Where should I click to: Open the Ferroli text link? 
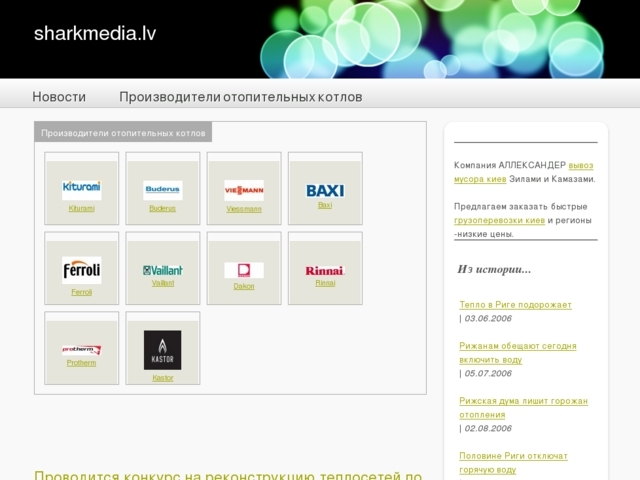[82, 292]
